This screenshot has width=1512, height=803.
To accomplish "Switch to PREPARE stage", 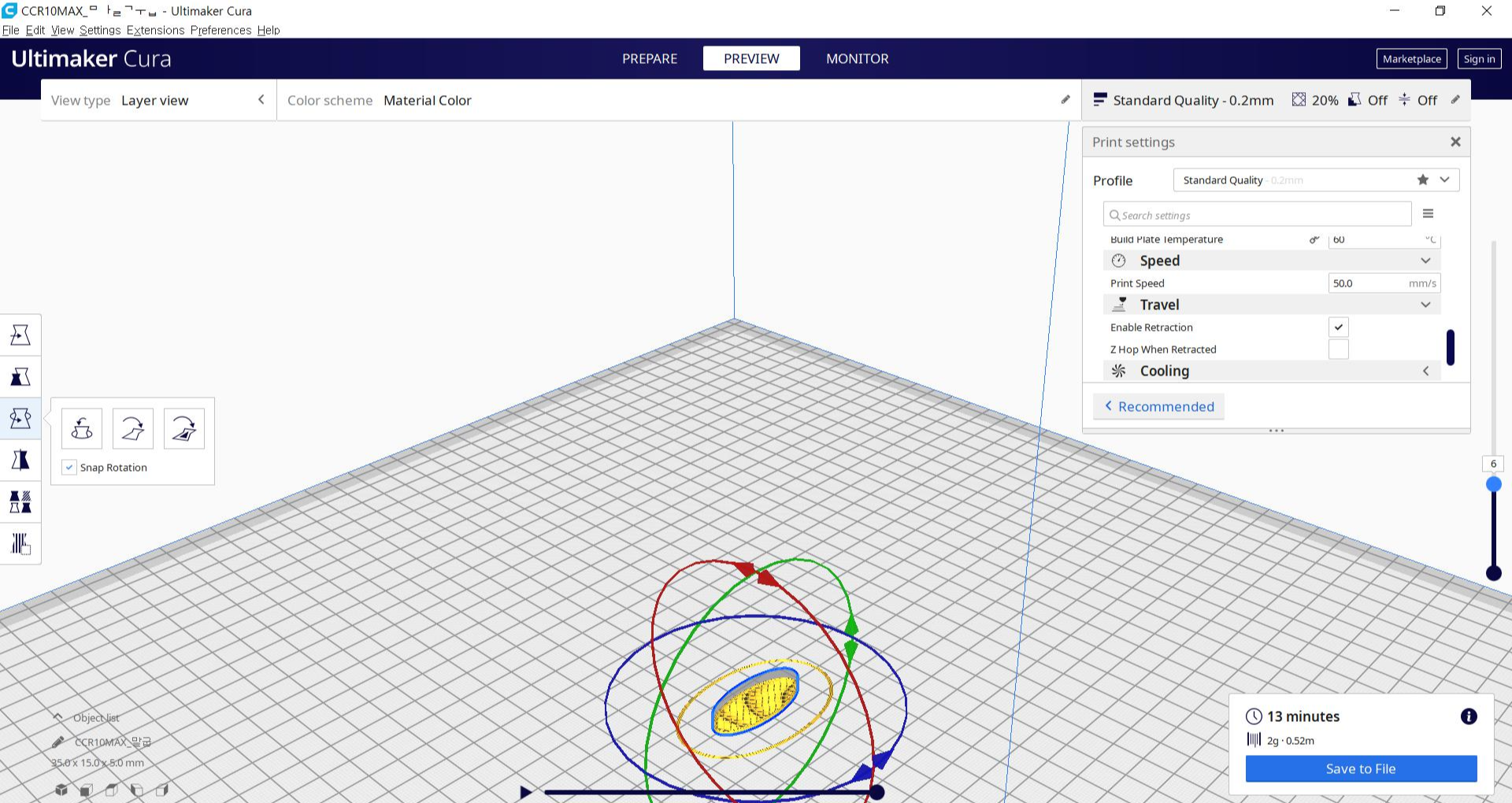I will pyautogui.click(x=650, y=58).
